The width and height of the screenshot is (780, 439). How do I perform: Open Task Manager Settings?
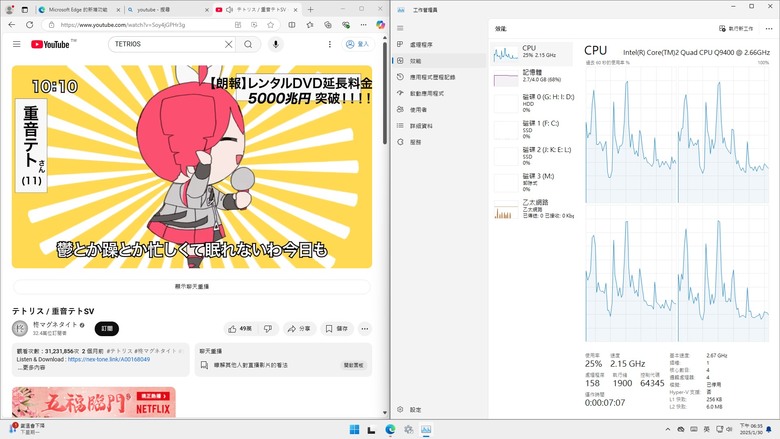(x=439, y=410)
